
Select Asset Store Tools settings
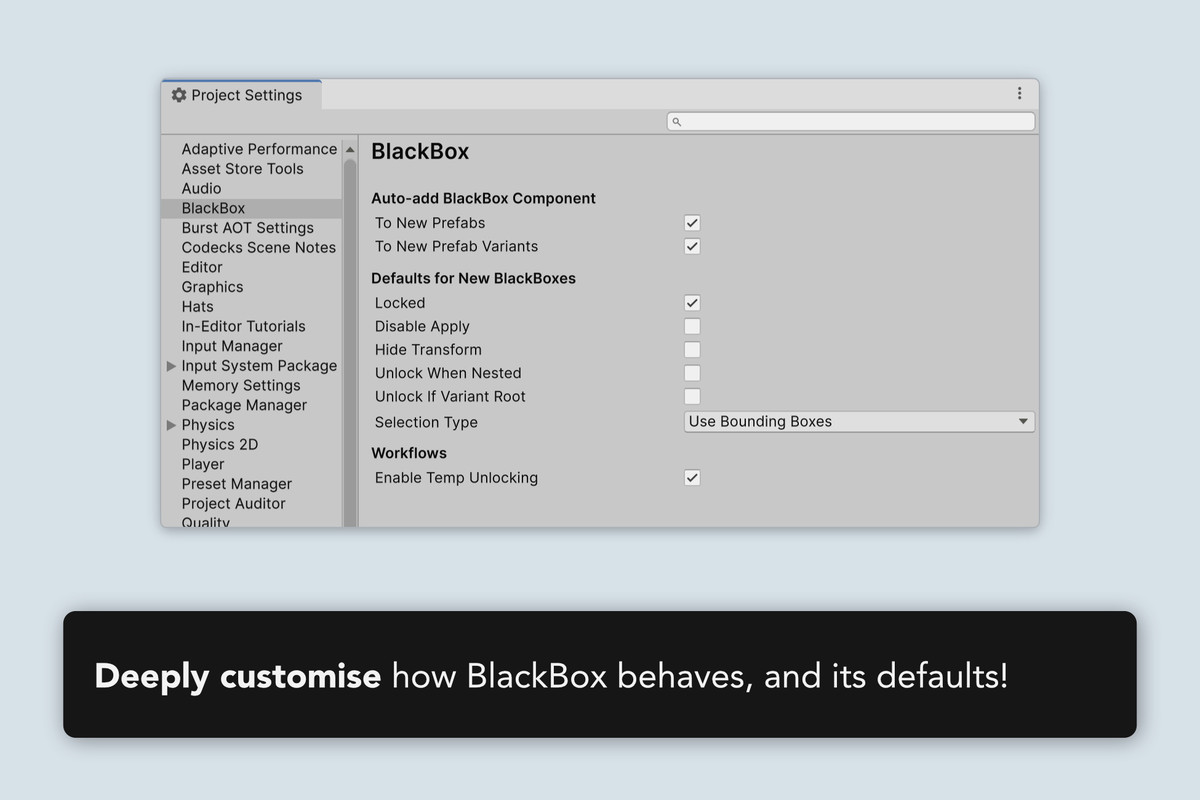[x=242, y=169]
